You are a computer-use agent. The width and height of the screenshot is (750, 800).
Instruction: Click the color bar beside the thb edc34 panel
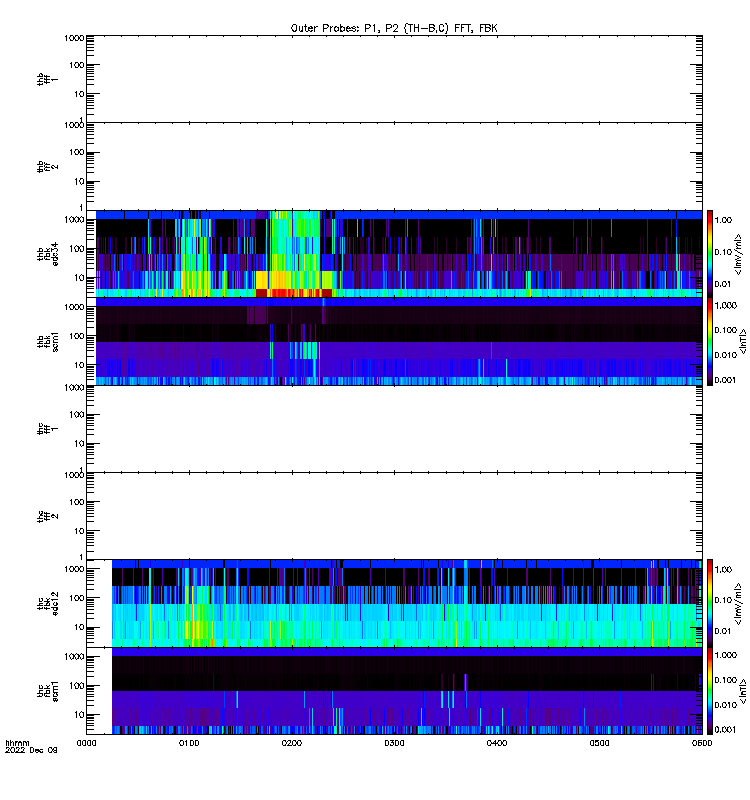pyautogui.click(x=710, y=254)
